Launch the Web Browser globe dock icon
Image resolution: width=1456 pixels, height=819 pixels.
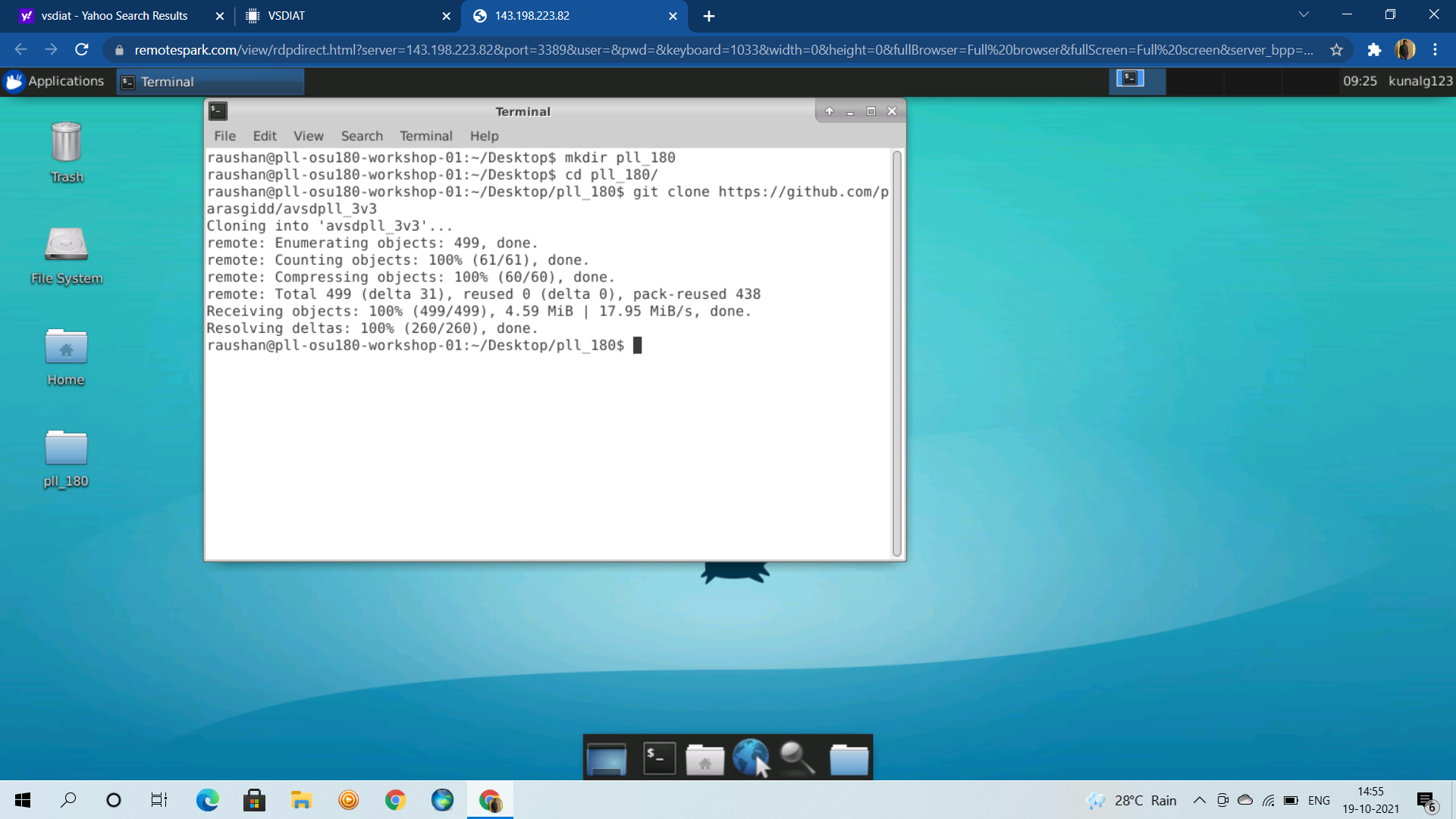point(751,758)
